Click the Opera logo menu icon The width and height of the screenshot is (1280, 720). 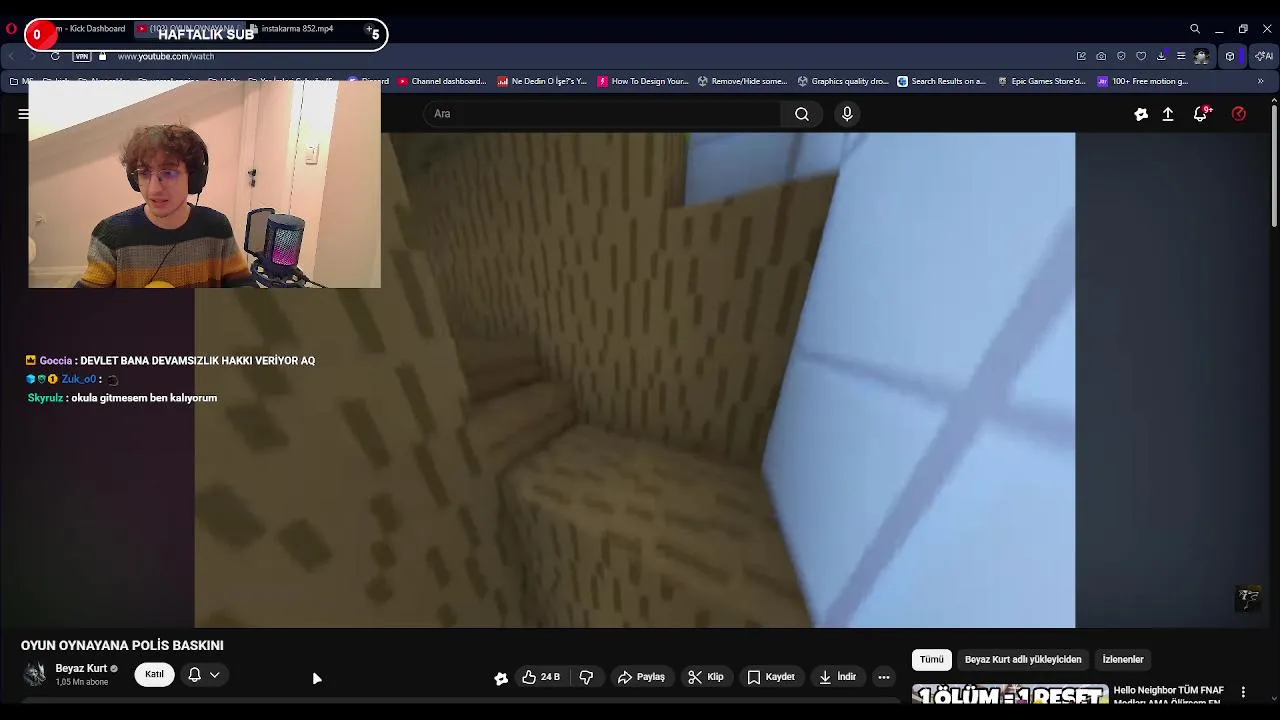click(x=12, y=29)
